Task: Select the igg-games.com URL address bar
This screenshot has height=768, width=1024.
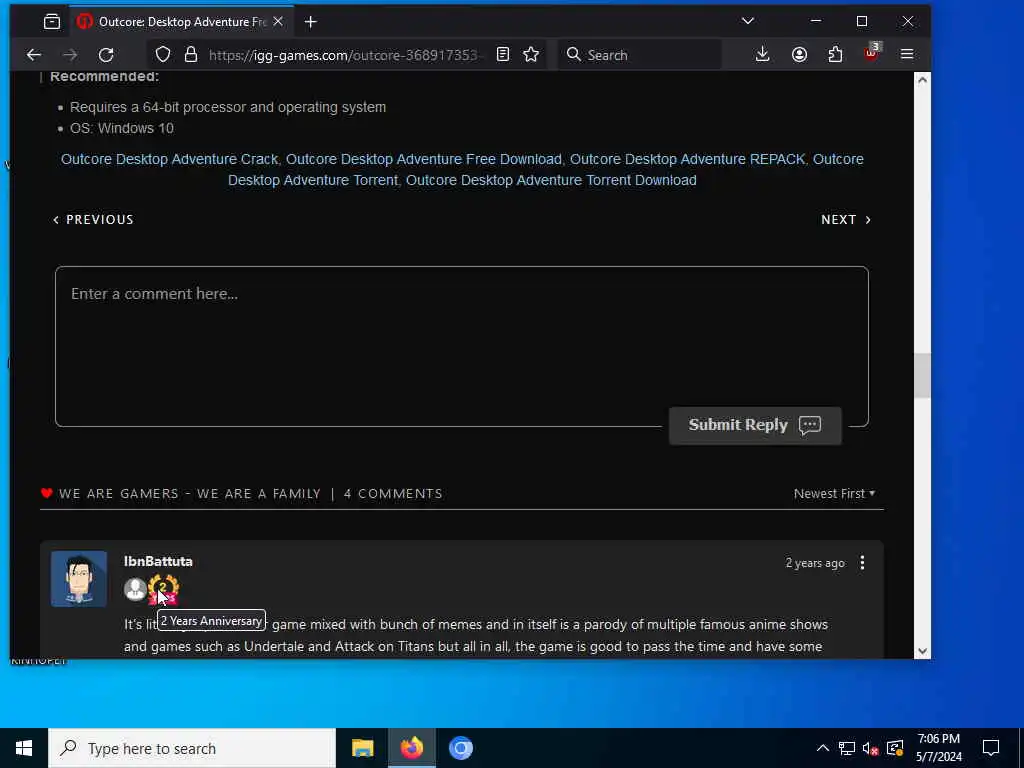Action: (347, 55)
